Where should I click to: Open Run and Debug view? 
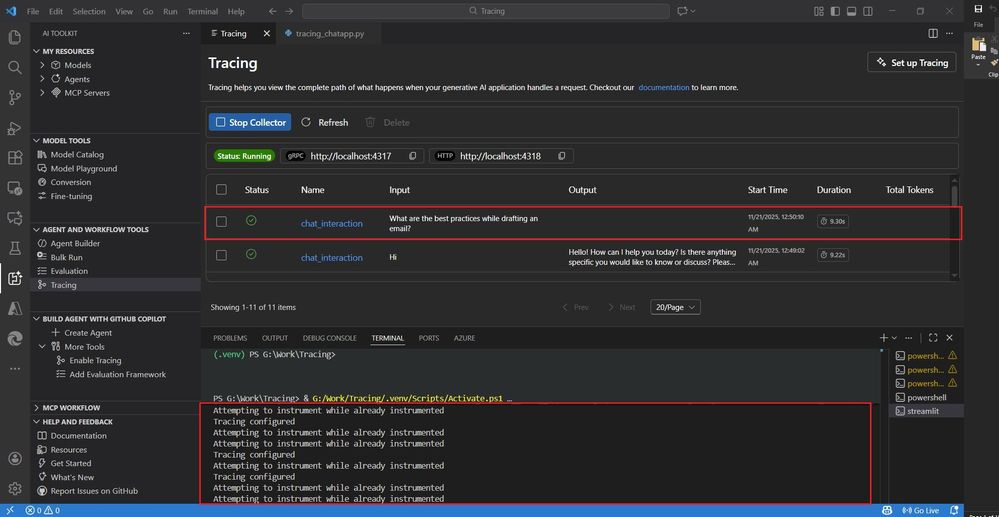tap(15, 128)
